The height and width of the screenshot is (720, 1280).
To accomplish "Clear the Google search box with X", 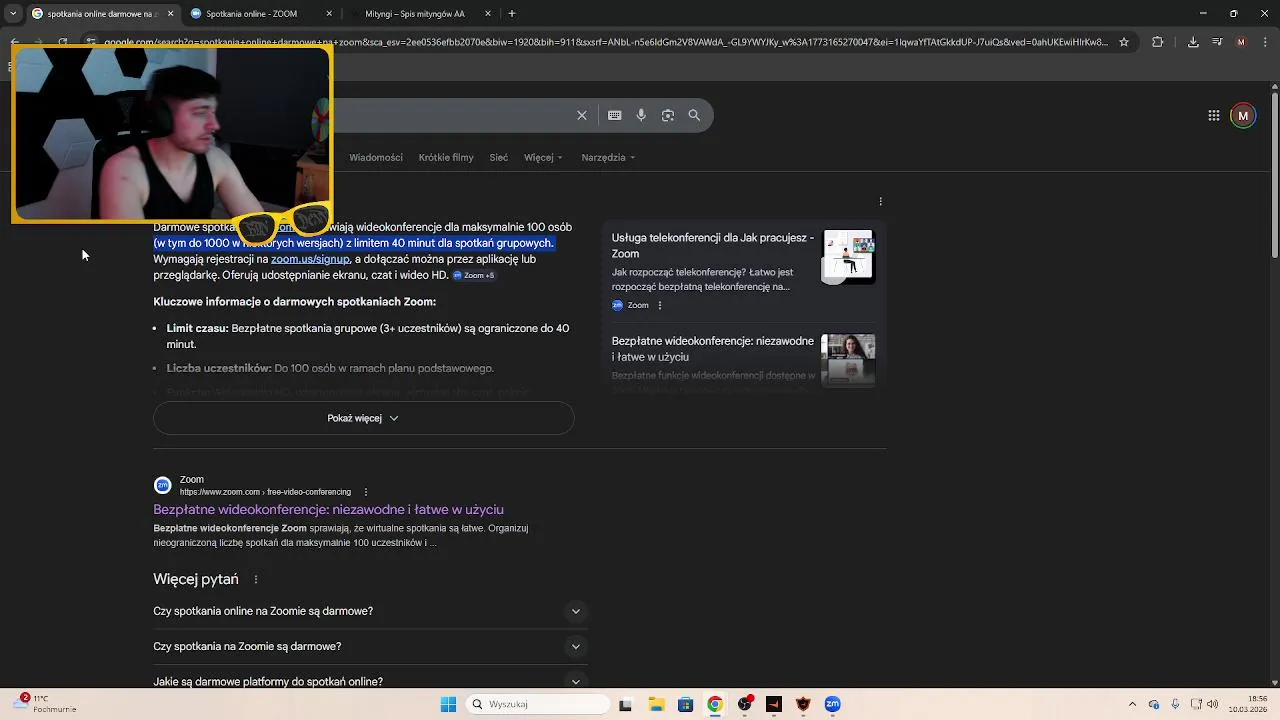I will [x=582, y=115].
